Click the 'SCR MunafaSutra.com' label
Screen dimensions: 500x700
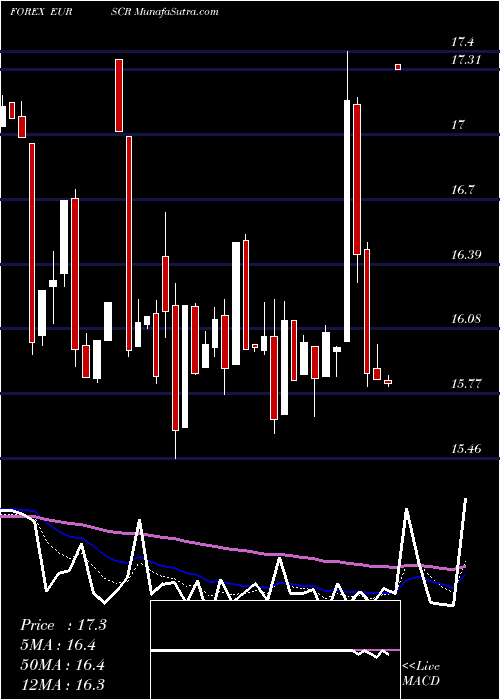[165, 12]
